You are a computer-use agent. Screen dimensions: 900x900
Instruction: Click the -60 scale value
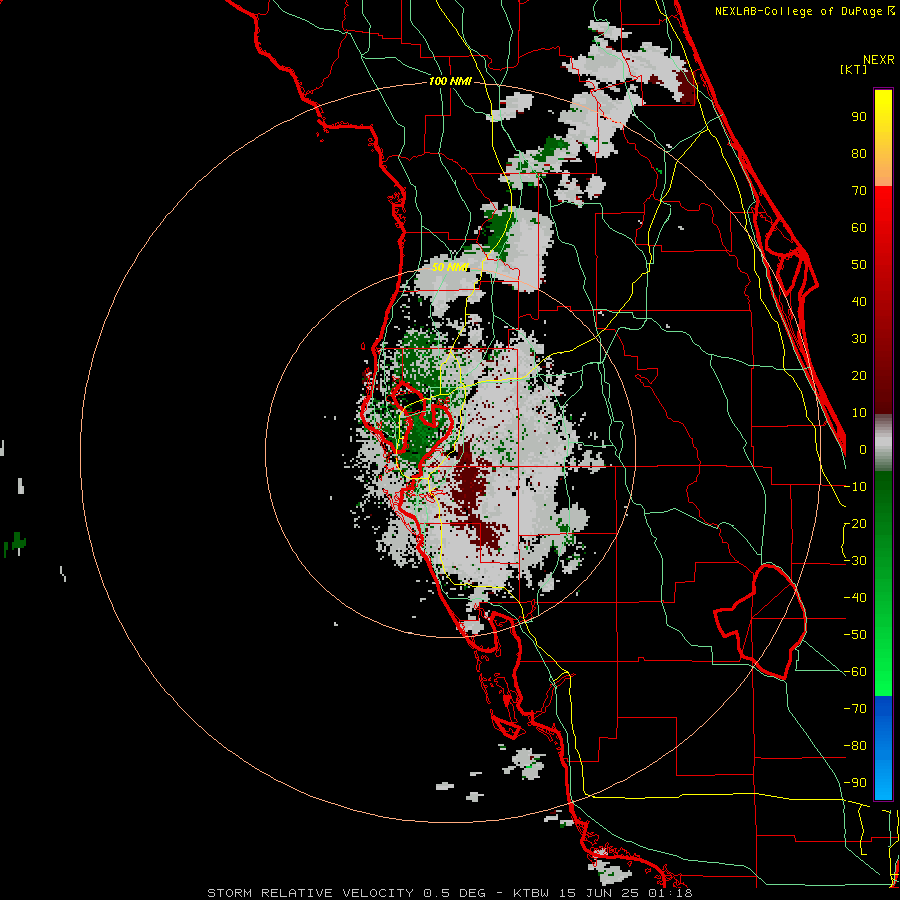click(855, 672)
